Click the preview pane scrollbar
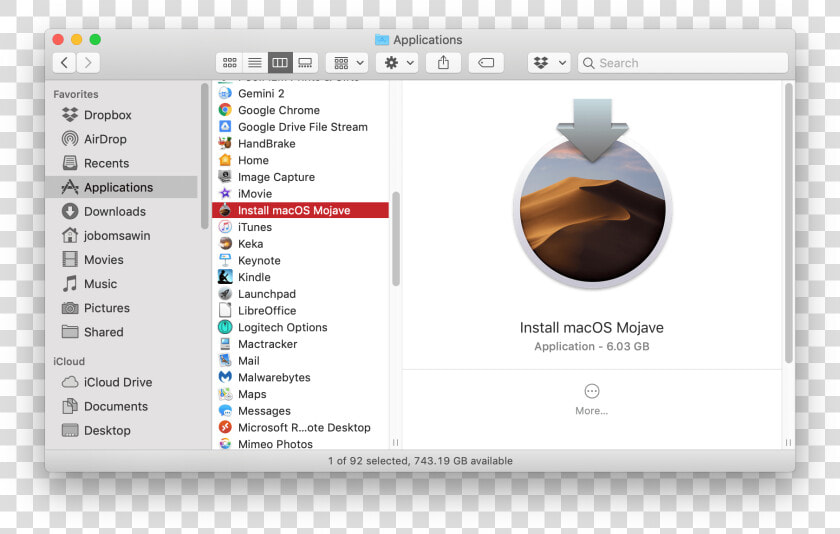Screen dimensions: 840x534 [x=788, y=223]
